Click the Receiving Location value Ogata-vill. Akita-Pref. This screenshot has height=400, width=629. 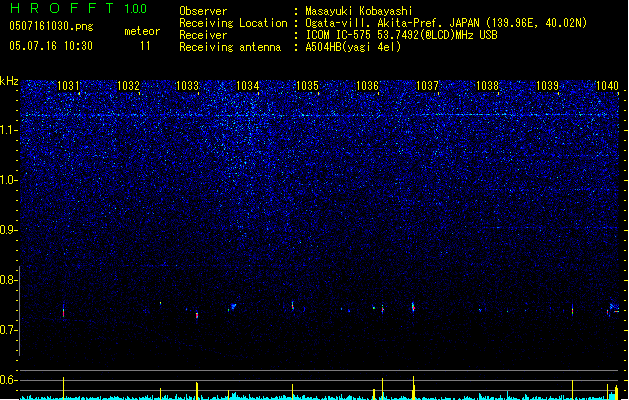(x=372, y=23)
